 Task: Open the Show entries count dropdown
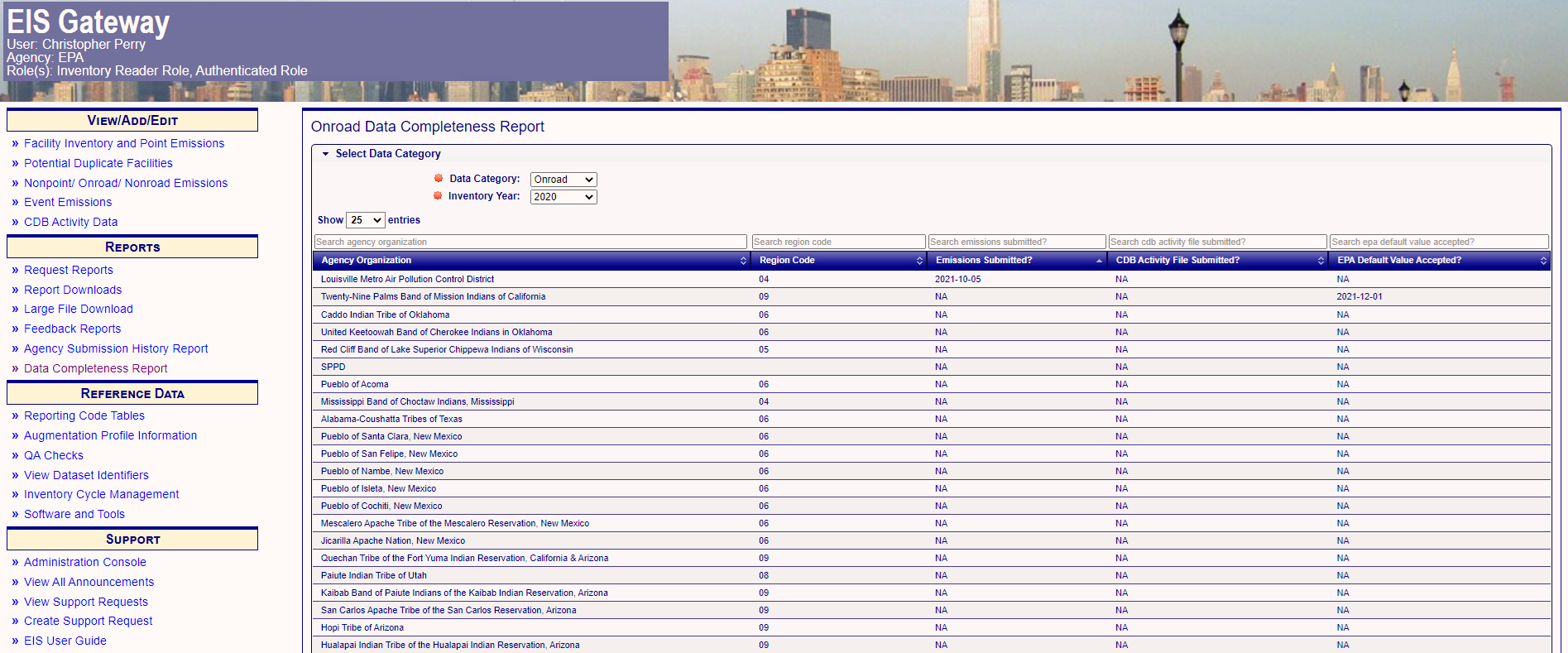click(x=366, y=220)
